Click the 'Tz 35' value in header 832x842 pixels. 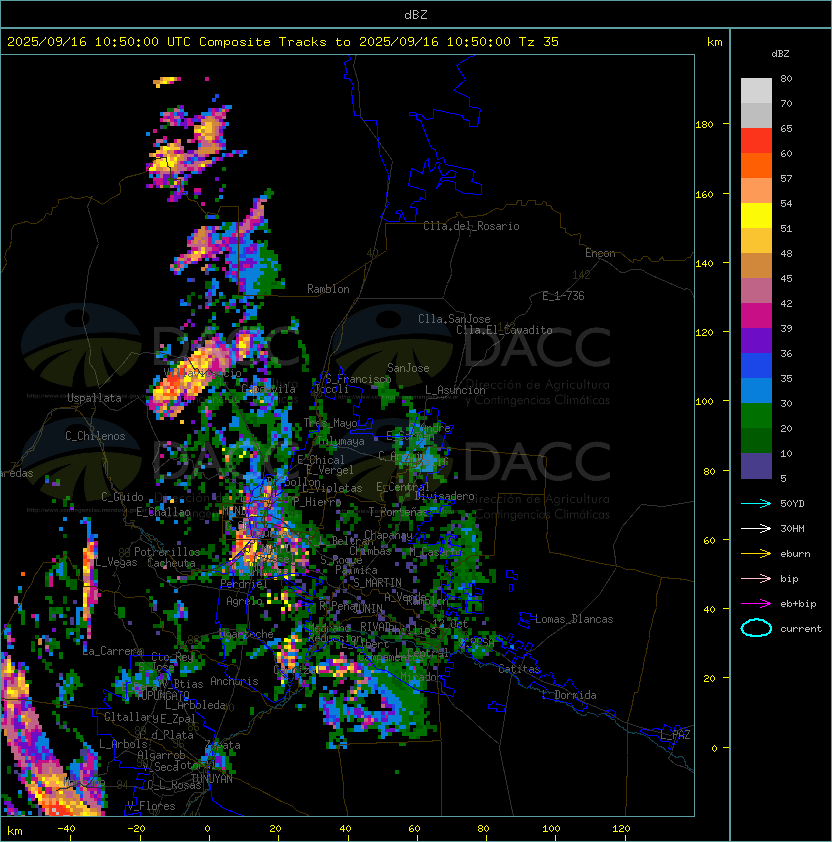tap(539, 42)
